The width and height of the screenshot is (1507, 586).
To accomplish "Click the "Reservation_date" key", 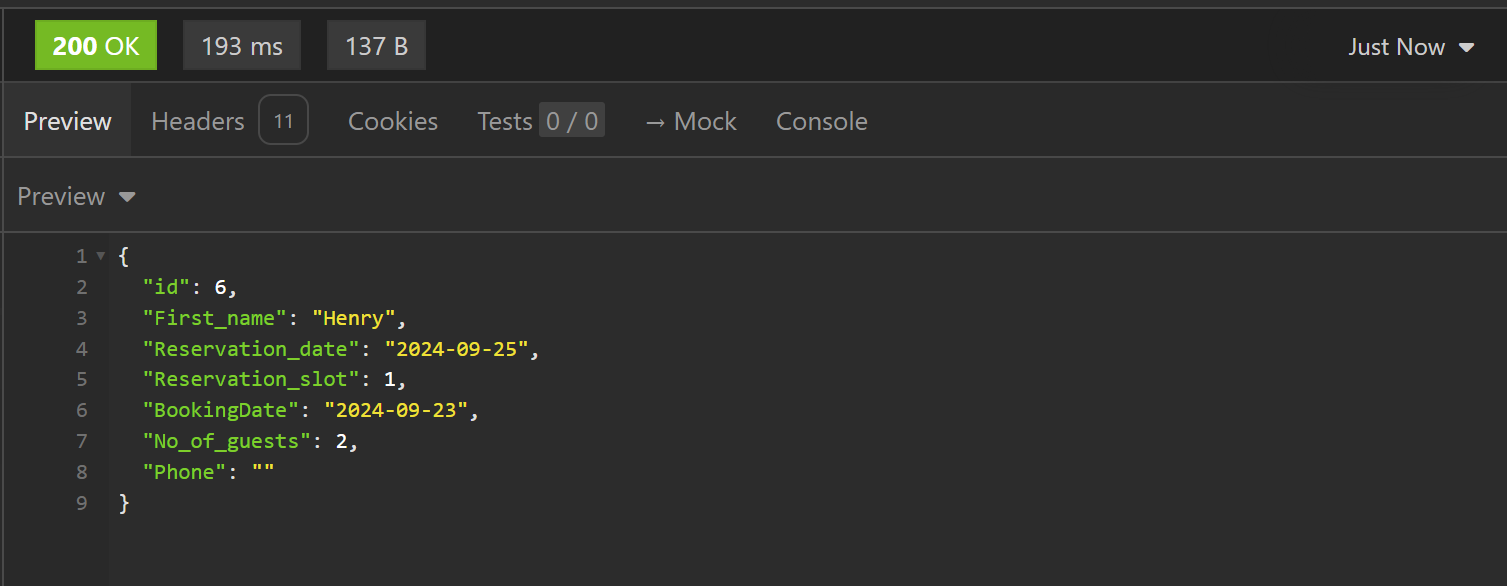I will click(x=250, y=349).
